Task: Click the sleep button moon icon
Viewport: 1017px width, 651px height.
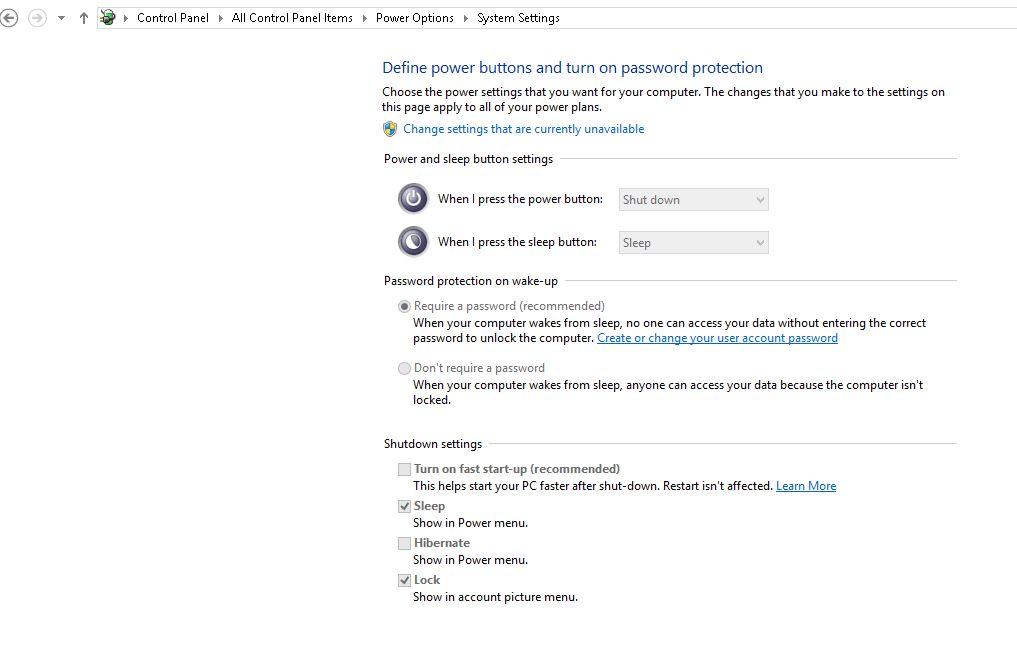Action: tap(413, 241)
